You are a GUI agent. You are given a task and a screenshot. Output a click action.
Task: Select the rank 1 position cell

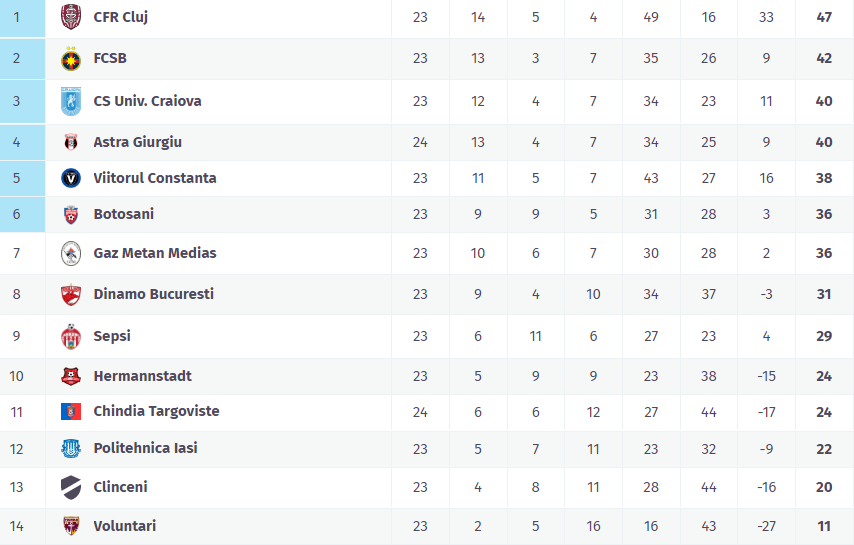point(17,17)
